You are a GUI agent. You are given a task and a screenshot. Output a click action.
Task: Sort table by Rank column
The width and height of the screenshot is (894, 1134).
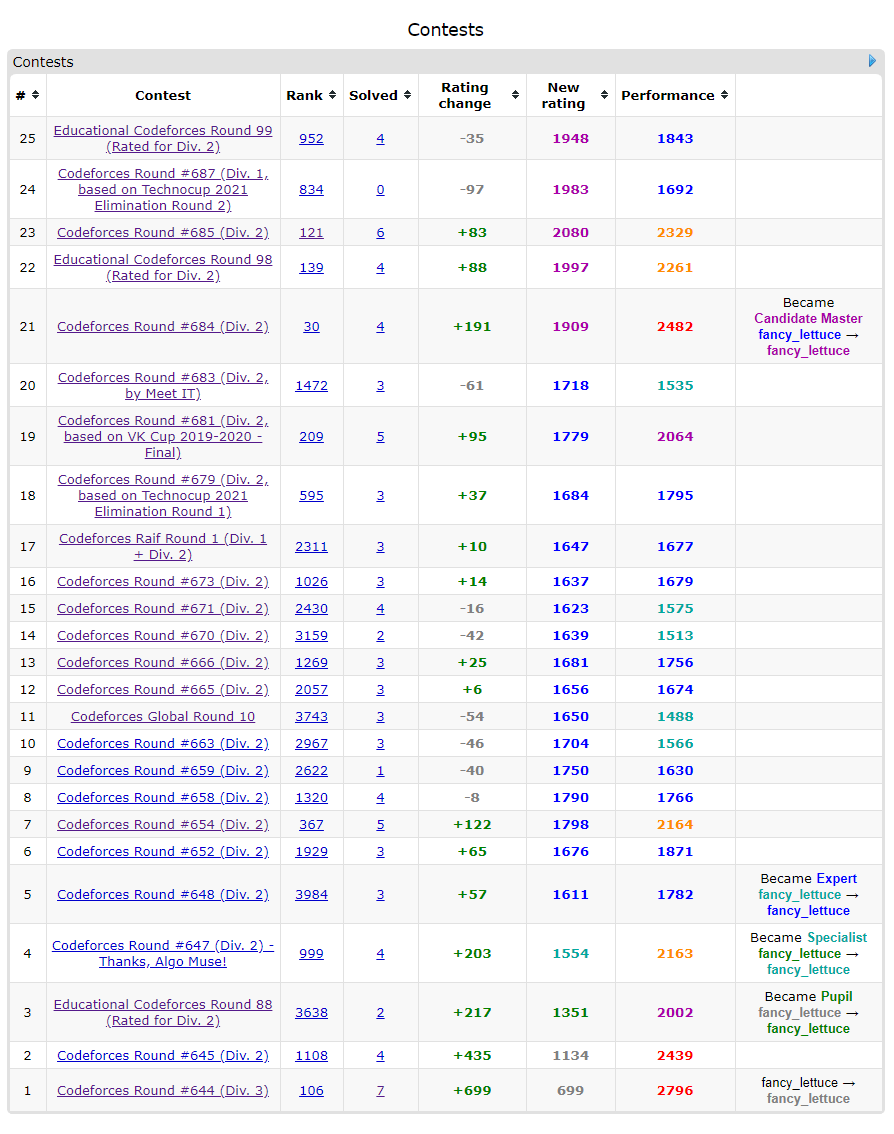coord(332,95)
